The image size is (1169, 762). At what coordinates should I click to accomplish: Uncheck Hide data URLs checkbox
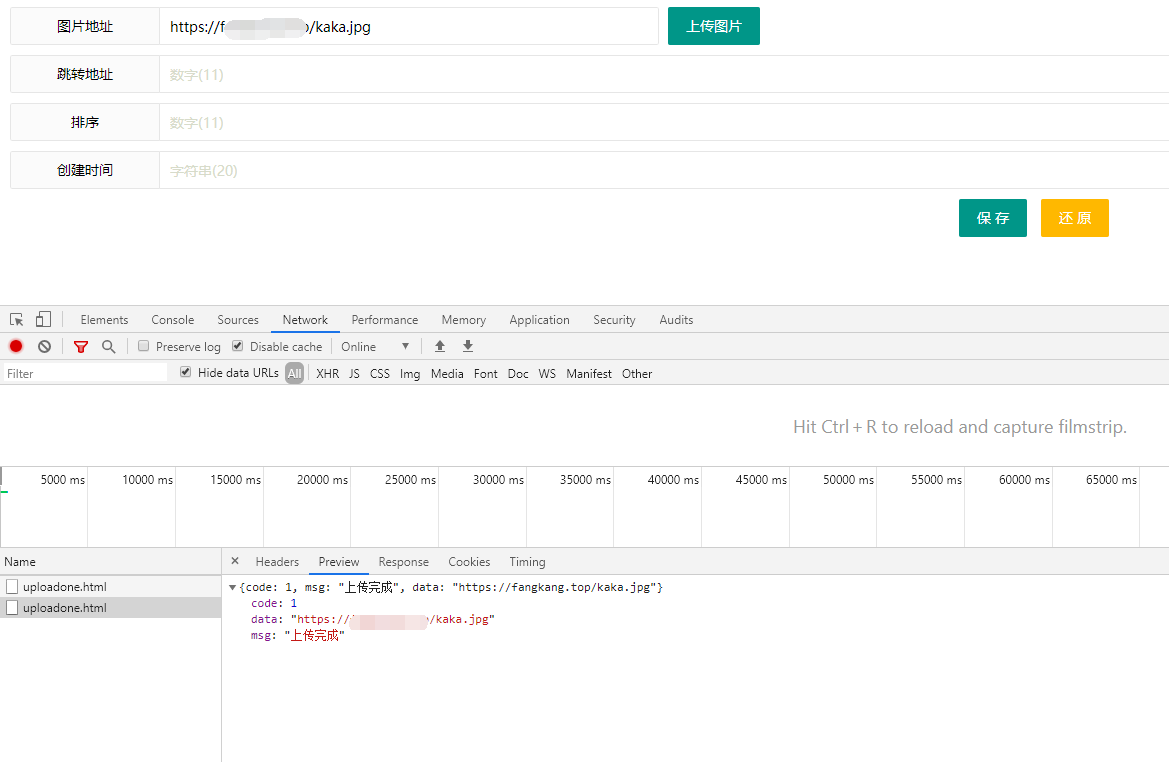click(x=186, y=372)
